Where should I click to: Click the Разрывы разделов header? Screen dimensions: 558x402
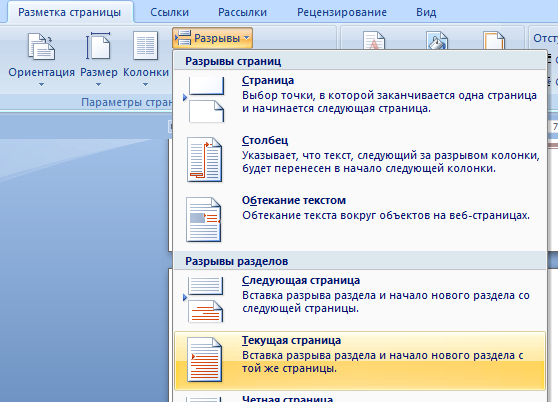coord(237,261)
